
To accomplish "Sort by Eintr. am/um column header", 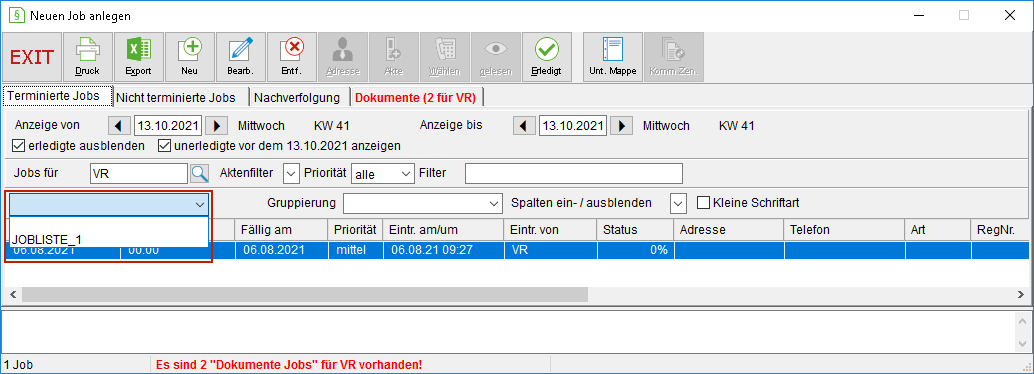I will [443, 230].
